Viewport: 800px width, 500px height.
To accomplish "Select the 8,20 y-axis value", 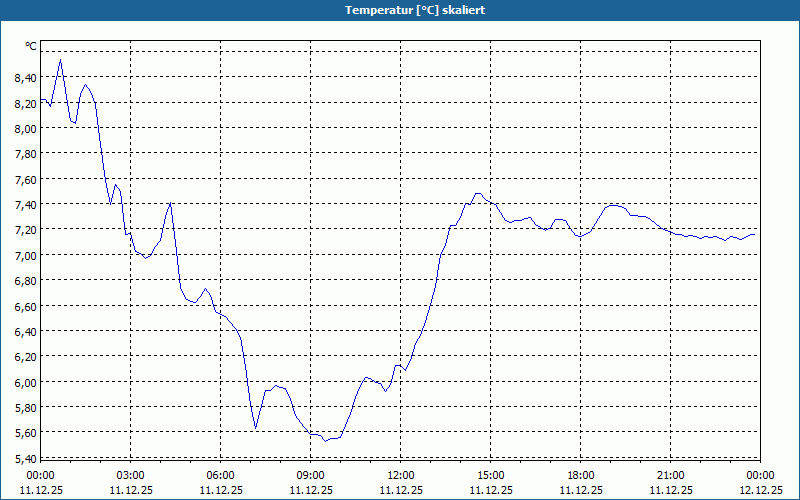I will click(26, 104).
